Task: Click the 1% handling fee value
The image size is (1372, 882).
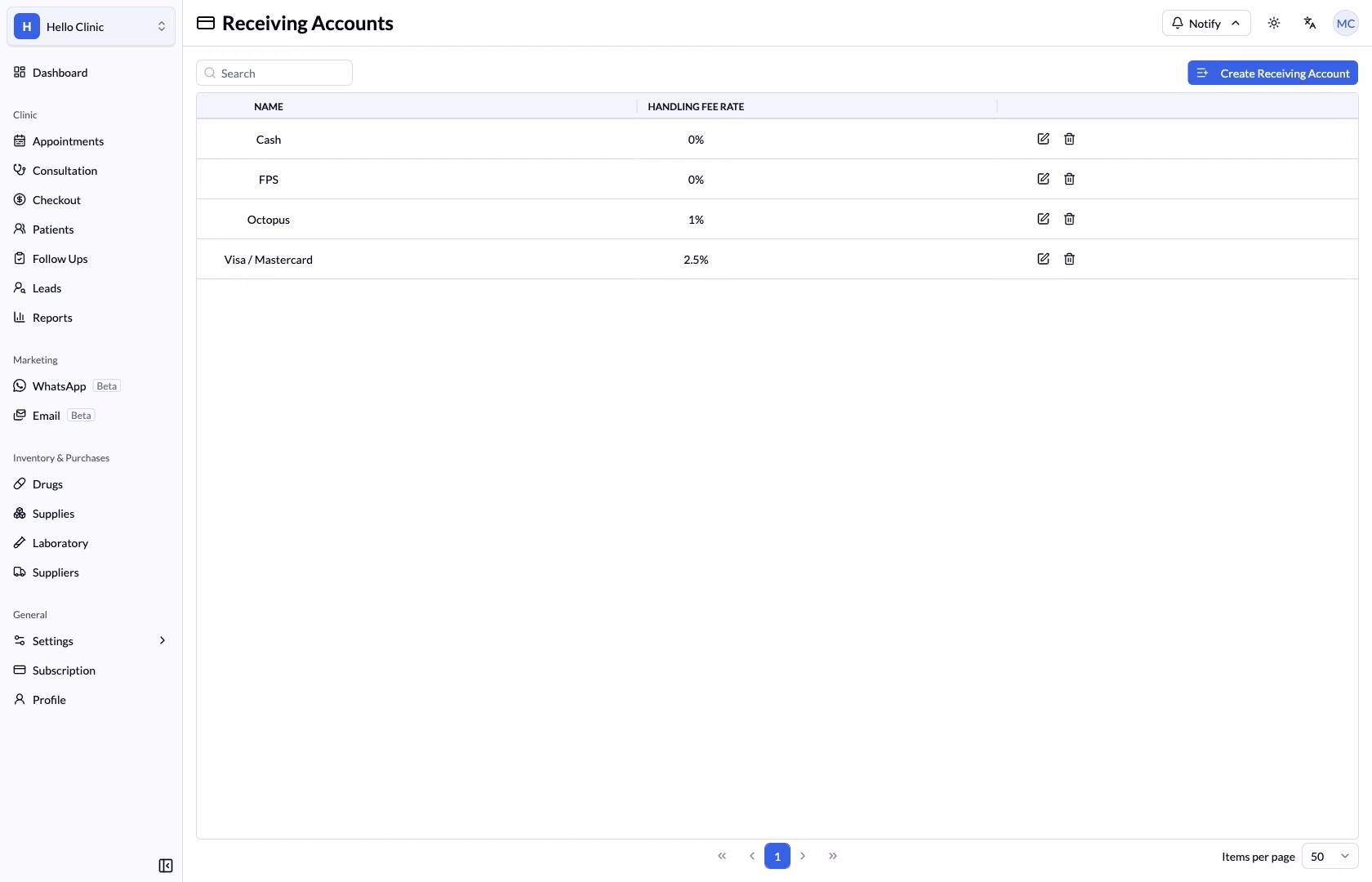Action: pyautogui.click(x=696, y=220)
